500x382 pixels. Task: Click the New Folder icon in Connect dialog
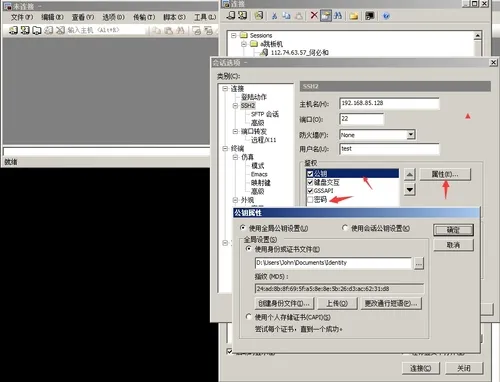(354, 16)
